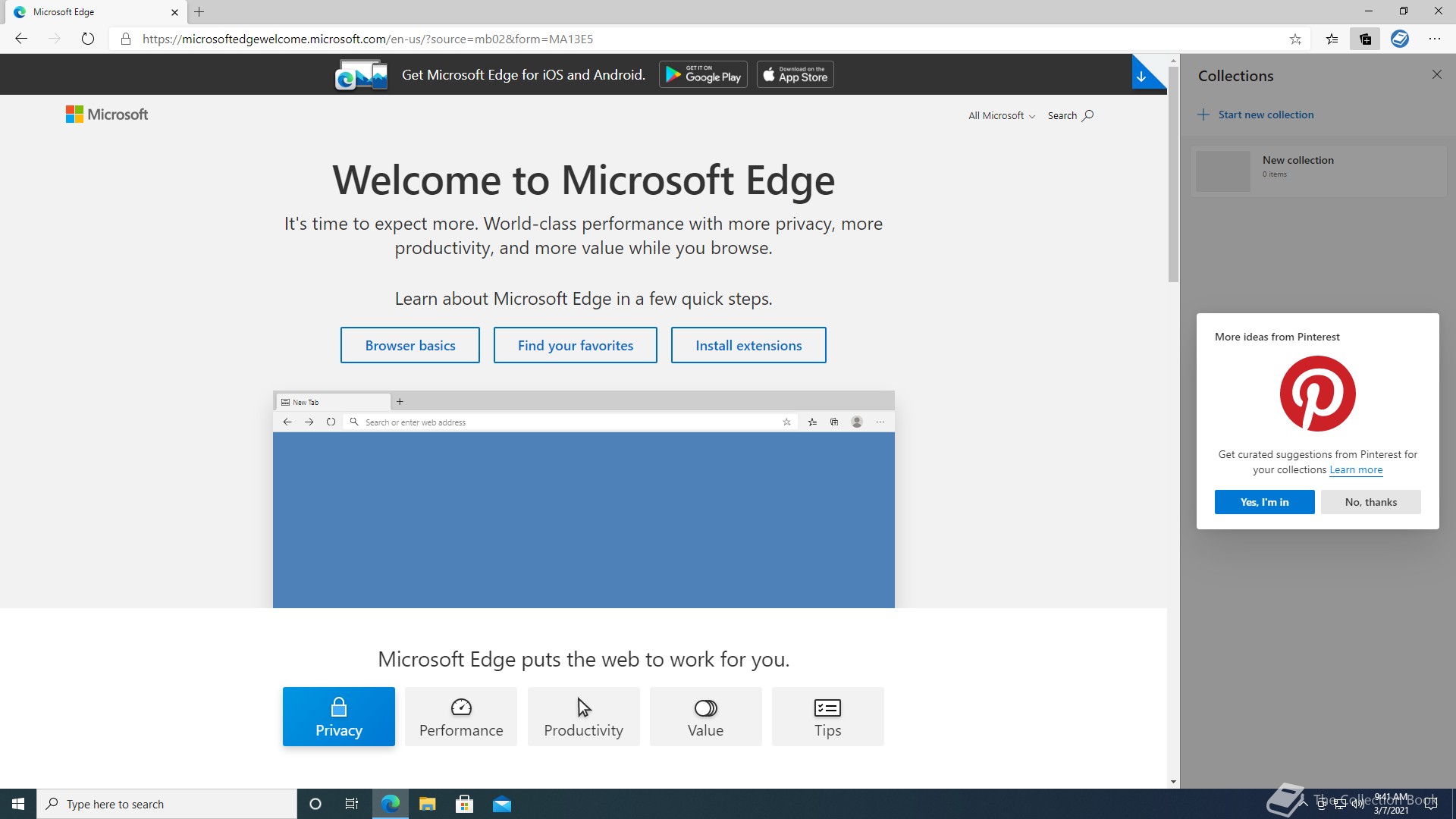Click the Microsoft logo
This screenshot has height=819, width=1456.
click(107, 115)
